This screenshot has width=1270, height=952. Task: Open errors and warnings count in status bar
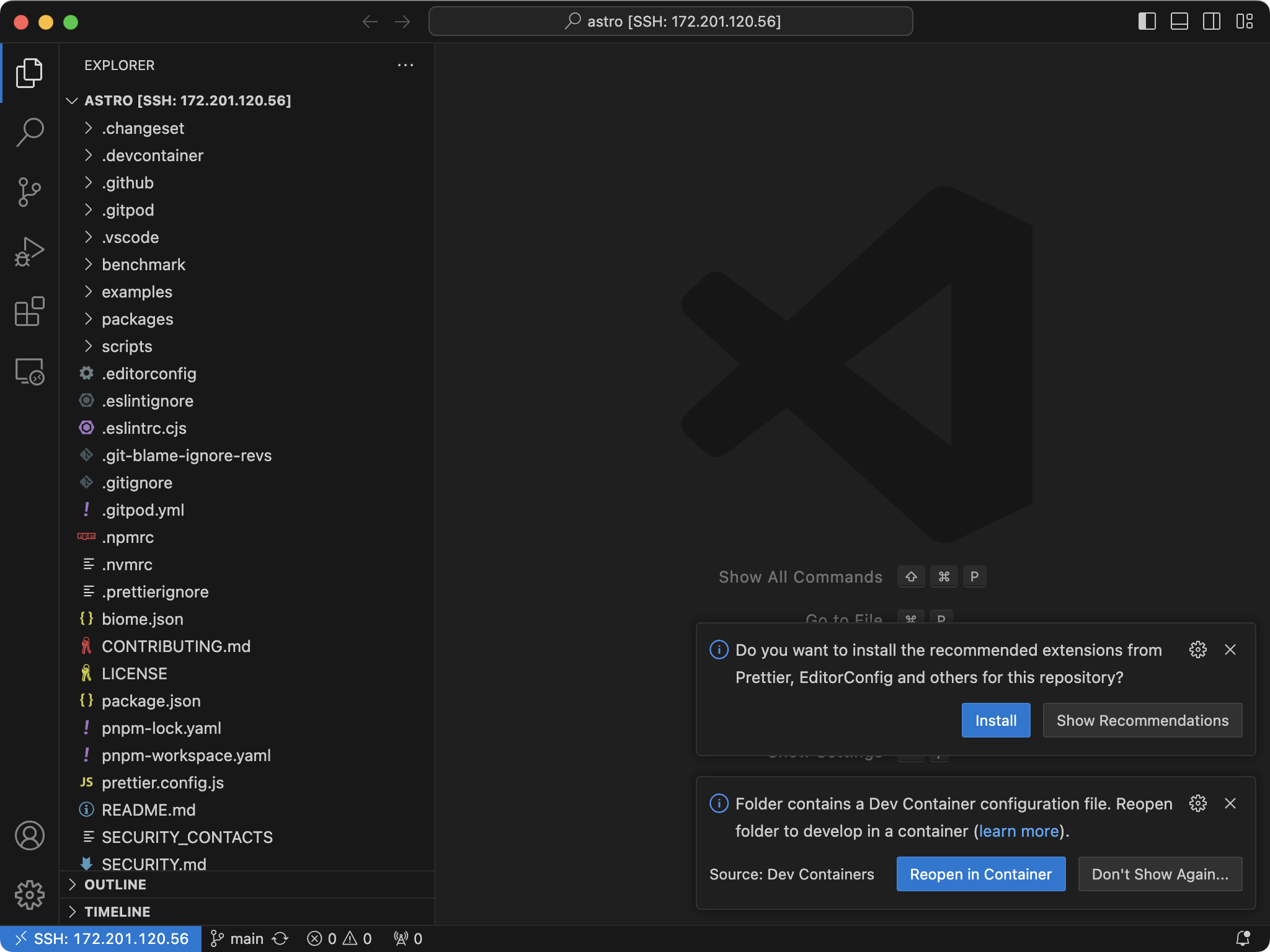click(339, 938)
